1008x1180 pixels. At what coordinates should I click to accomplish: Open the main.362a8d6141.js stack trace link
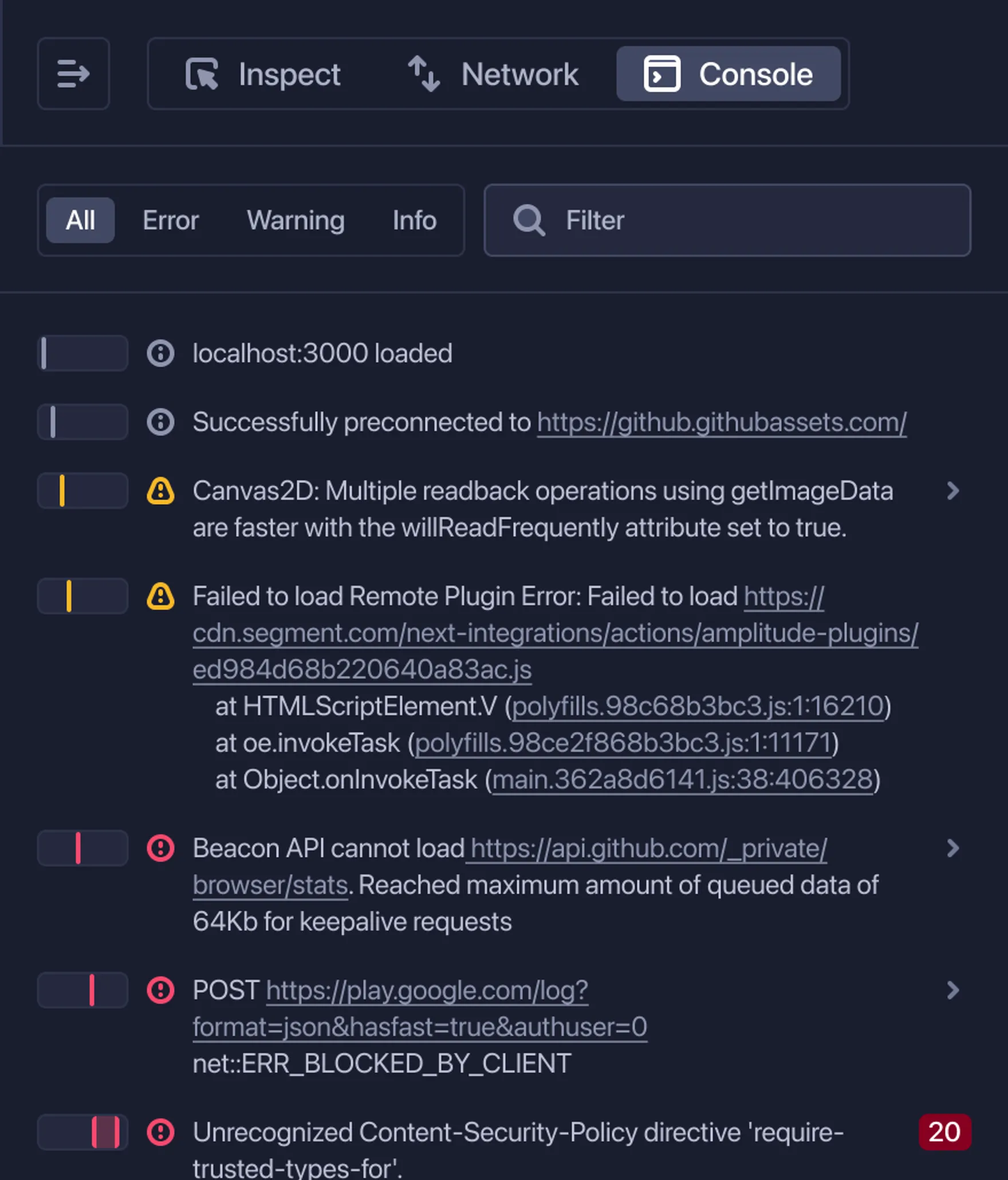tap(683, 780)
